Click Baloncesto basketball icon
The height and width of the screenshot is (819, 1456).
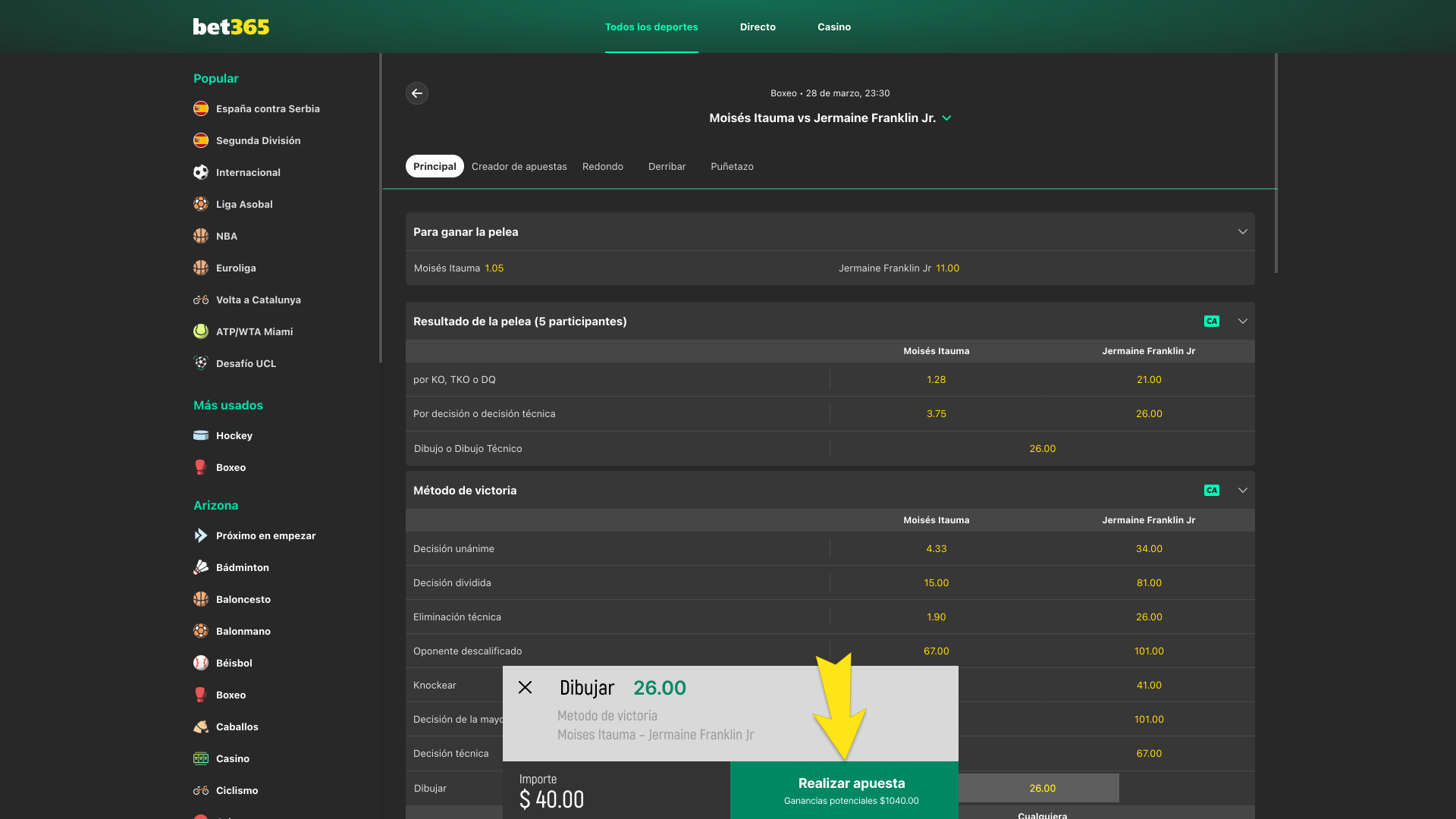point(201,599)
